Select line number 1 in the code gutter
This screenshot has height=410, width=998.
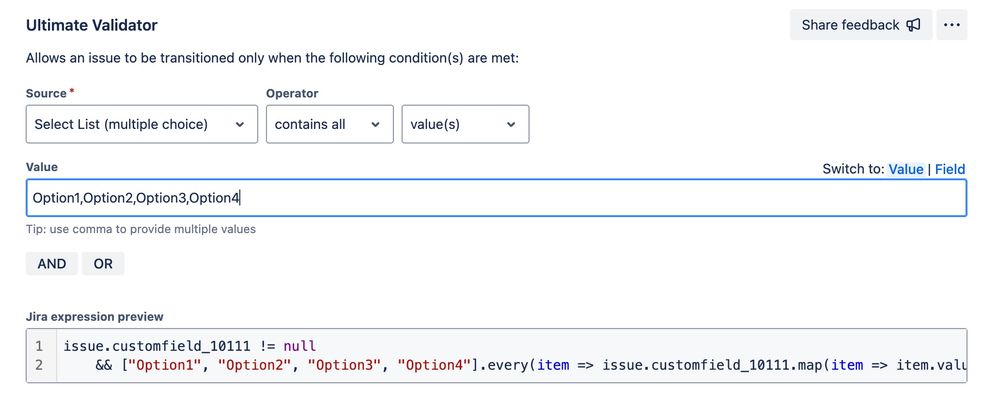(x=39, y=347)
